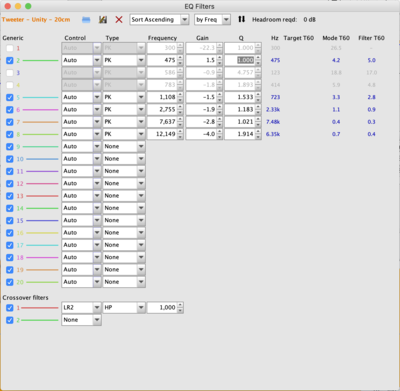The height and width of the screenshot is (391, 400).
Task: Click the red X delete filters icon
Action: [119, 20]
